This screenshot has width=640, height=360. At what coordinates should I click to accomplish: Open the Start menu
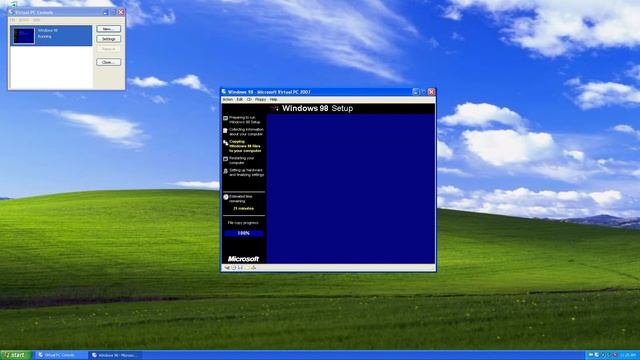tap(15, 355)
